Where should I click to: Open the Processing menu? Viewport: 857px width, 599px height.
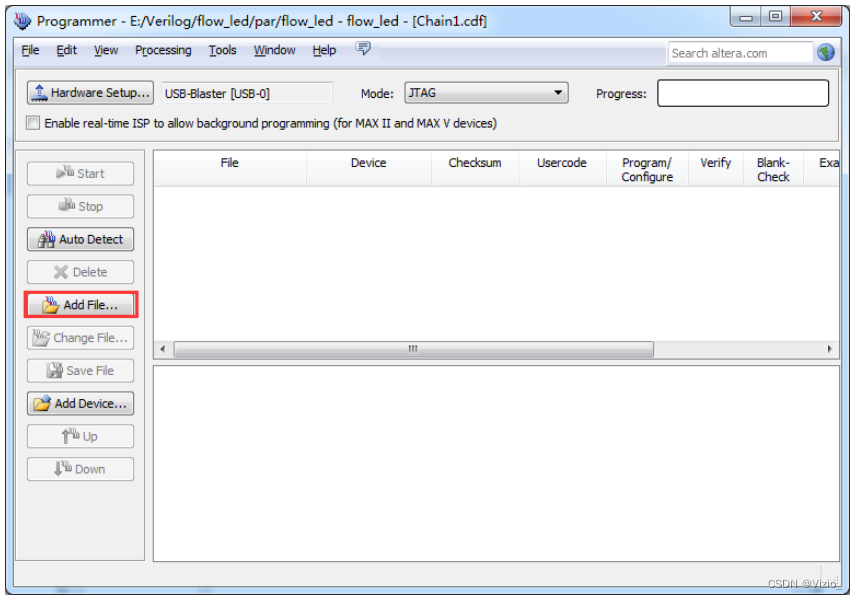click(163, 50)
